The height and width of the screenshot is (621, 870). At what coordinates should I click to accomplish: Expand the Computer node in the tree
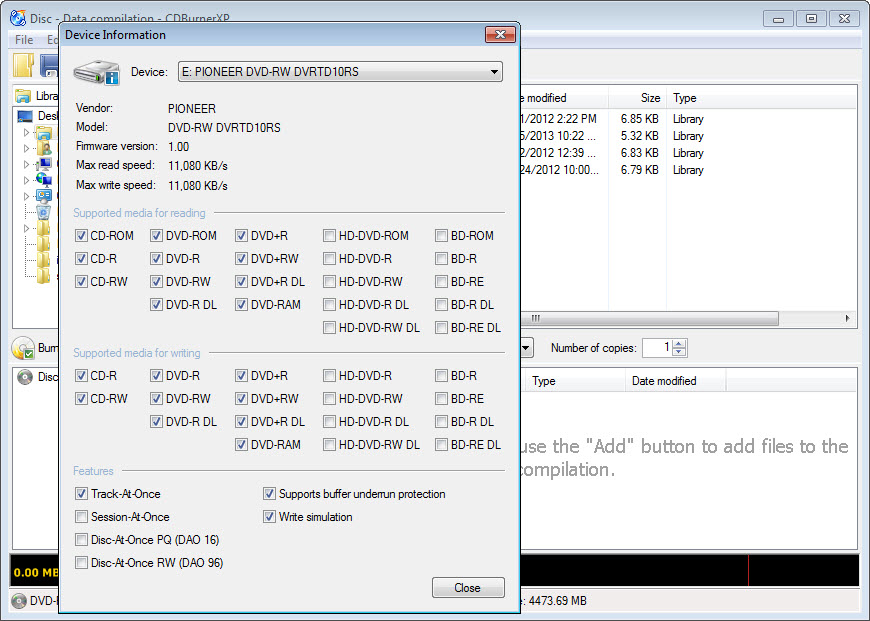(x=26, y=164)
